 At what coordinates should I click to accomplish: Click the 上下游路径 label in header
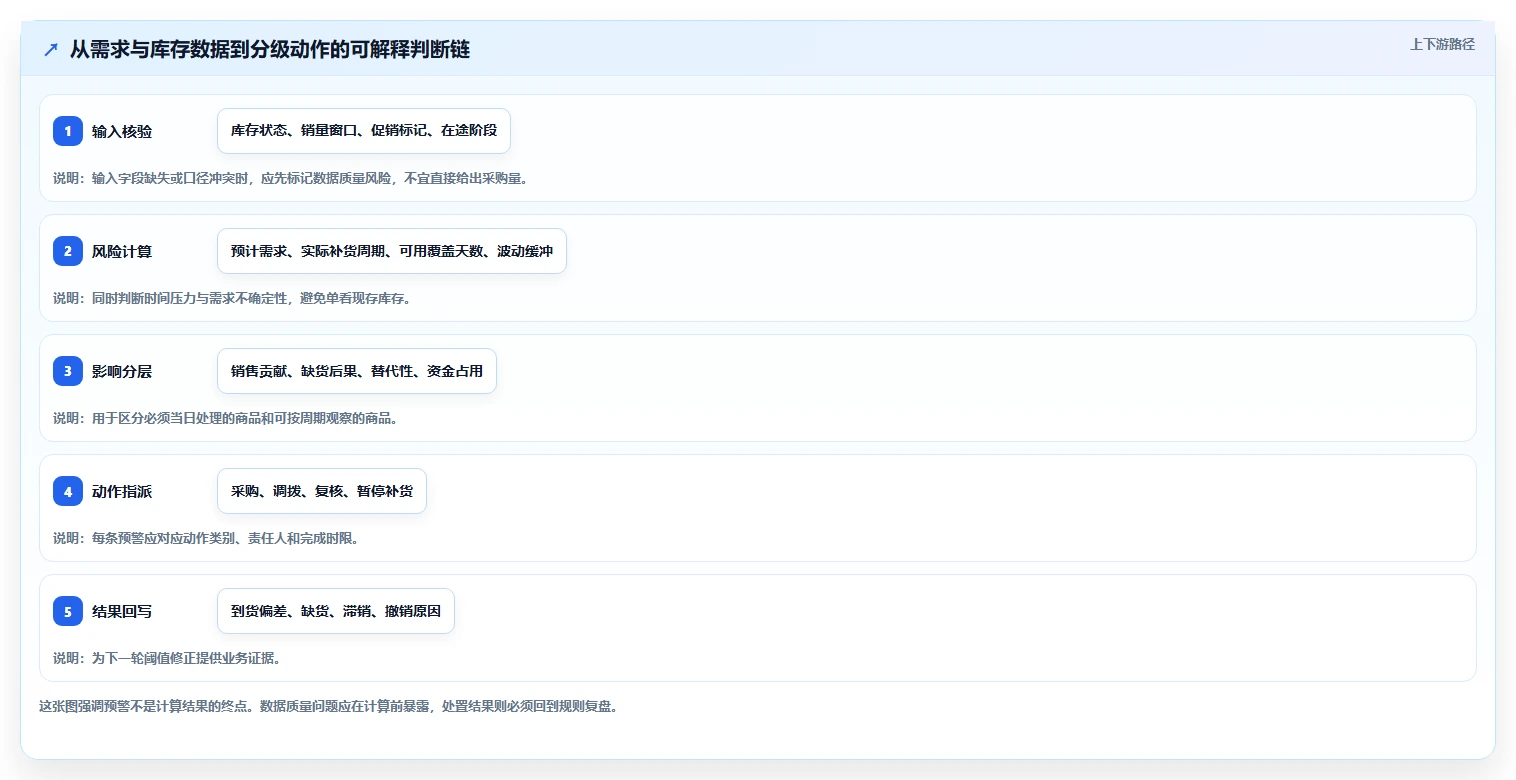(1442, 44)
